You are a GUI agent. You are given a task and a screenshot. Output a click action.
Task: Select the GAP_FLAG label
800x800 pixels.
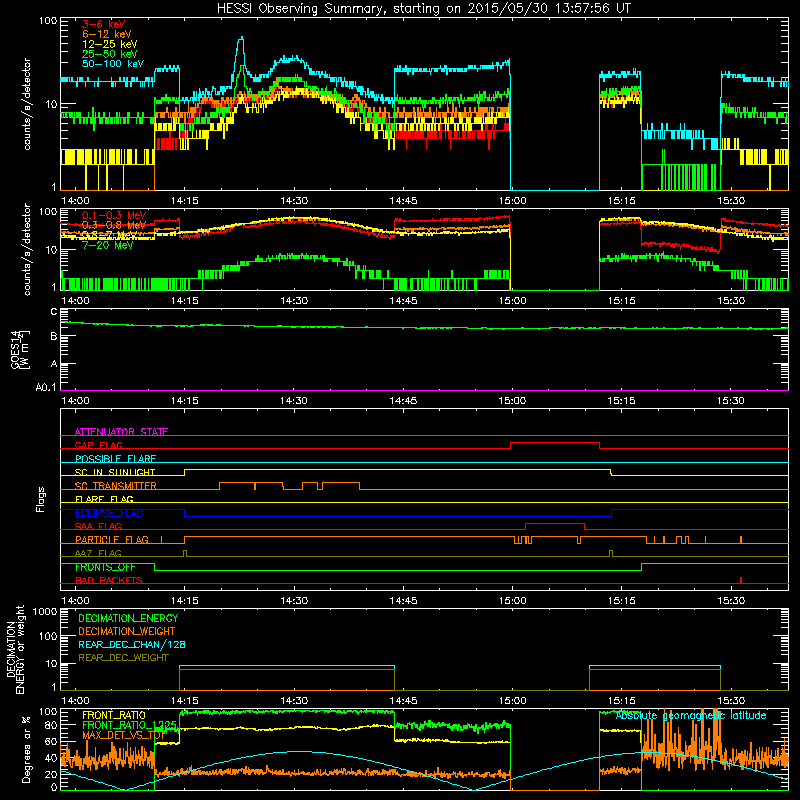coord(98,445)
